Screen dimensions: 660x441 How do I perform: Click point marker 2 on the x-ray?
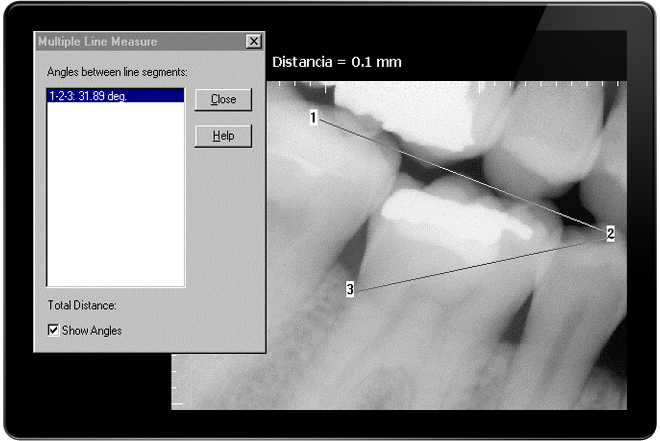(609, 233)
